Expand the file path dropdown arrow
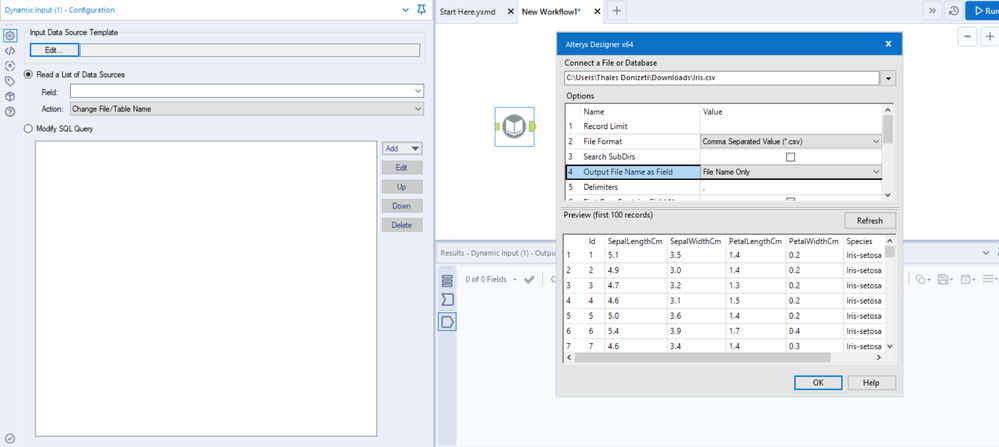Viewport: 999px width, 447px height. click(x=888, y=78)
